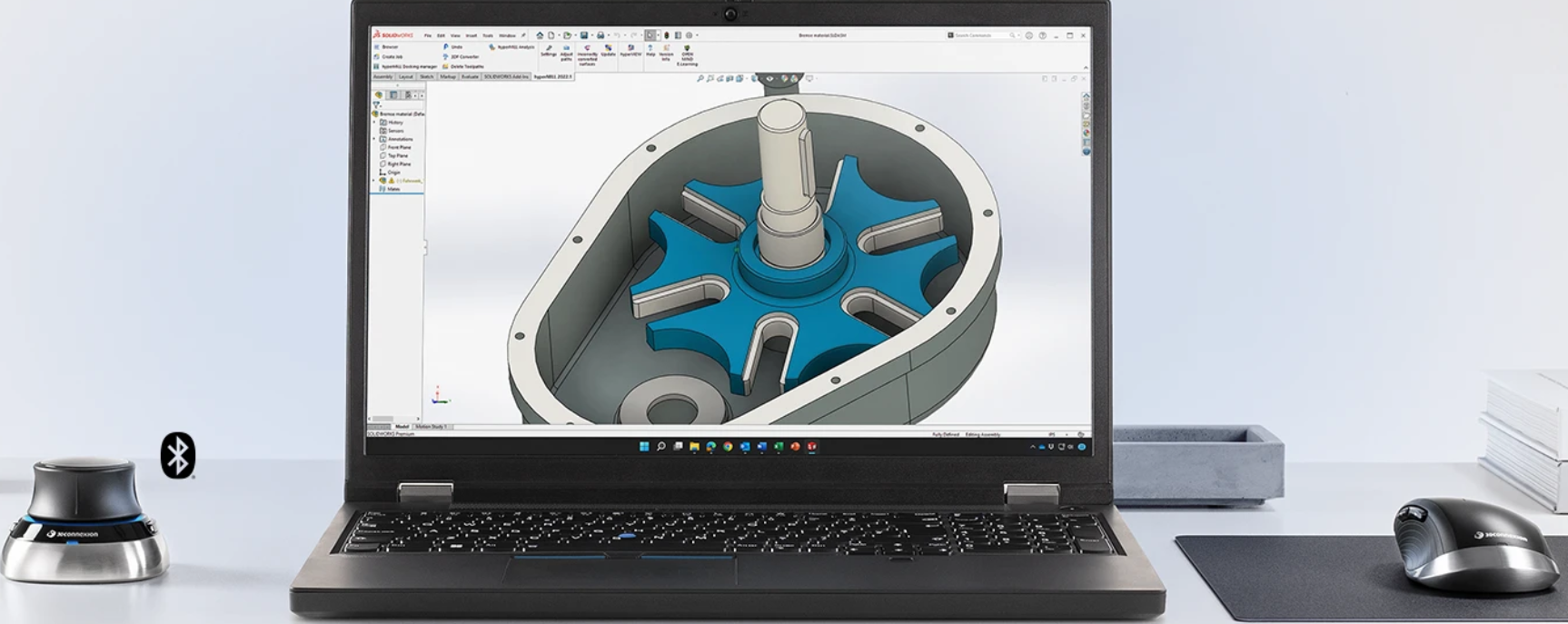1568x624 pixels.
Task: Click the Delete Toolpaths button
Action: (x=466, y=66)
